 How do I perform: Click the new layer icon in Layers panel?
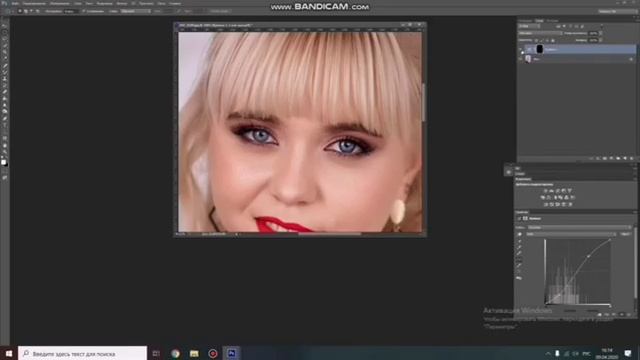pos(625,158)
